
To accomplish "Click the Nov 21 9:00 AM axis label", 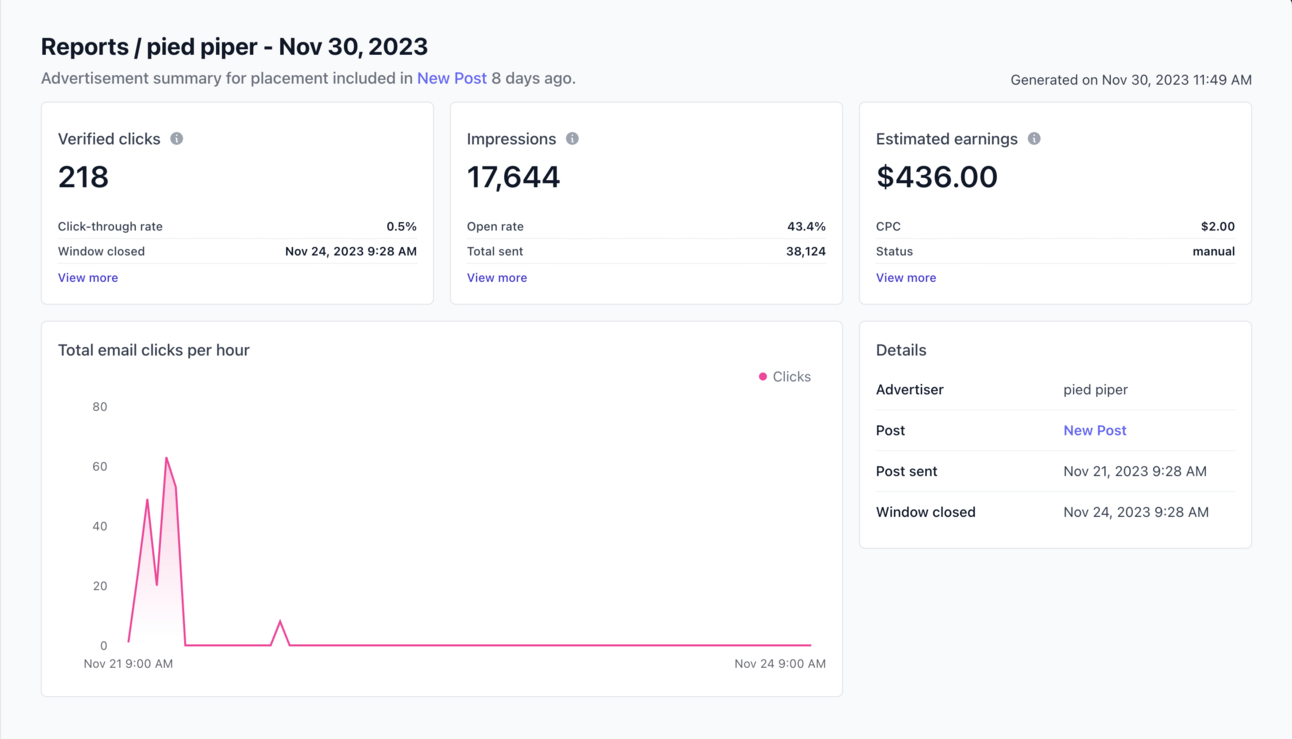I will pyautogui.click(x=128, y=664).
